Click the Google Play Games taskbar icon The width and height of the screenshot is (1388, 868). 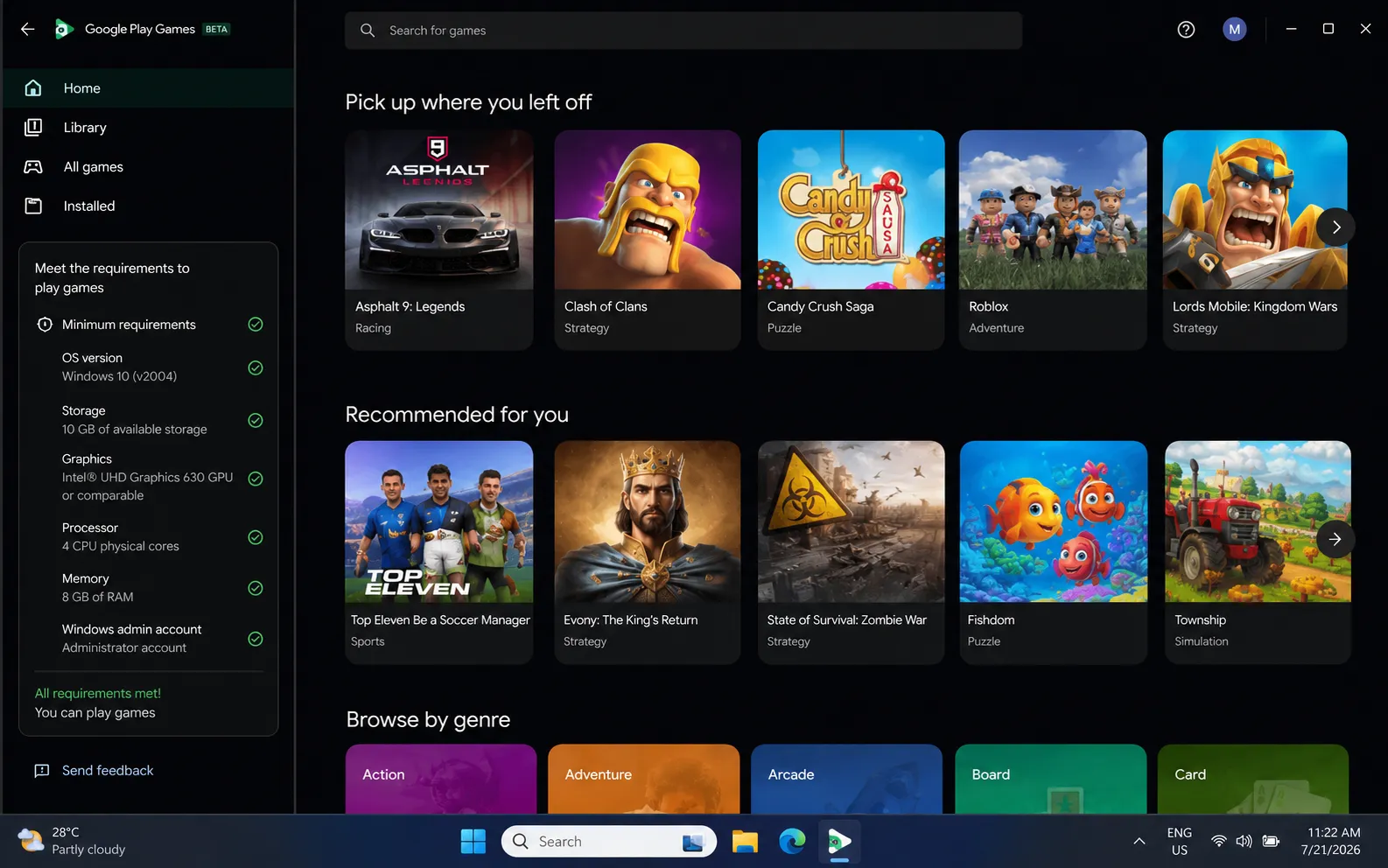[839, 842]
